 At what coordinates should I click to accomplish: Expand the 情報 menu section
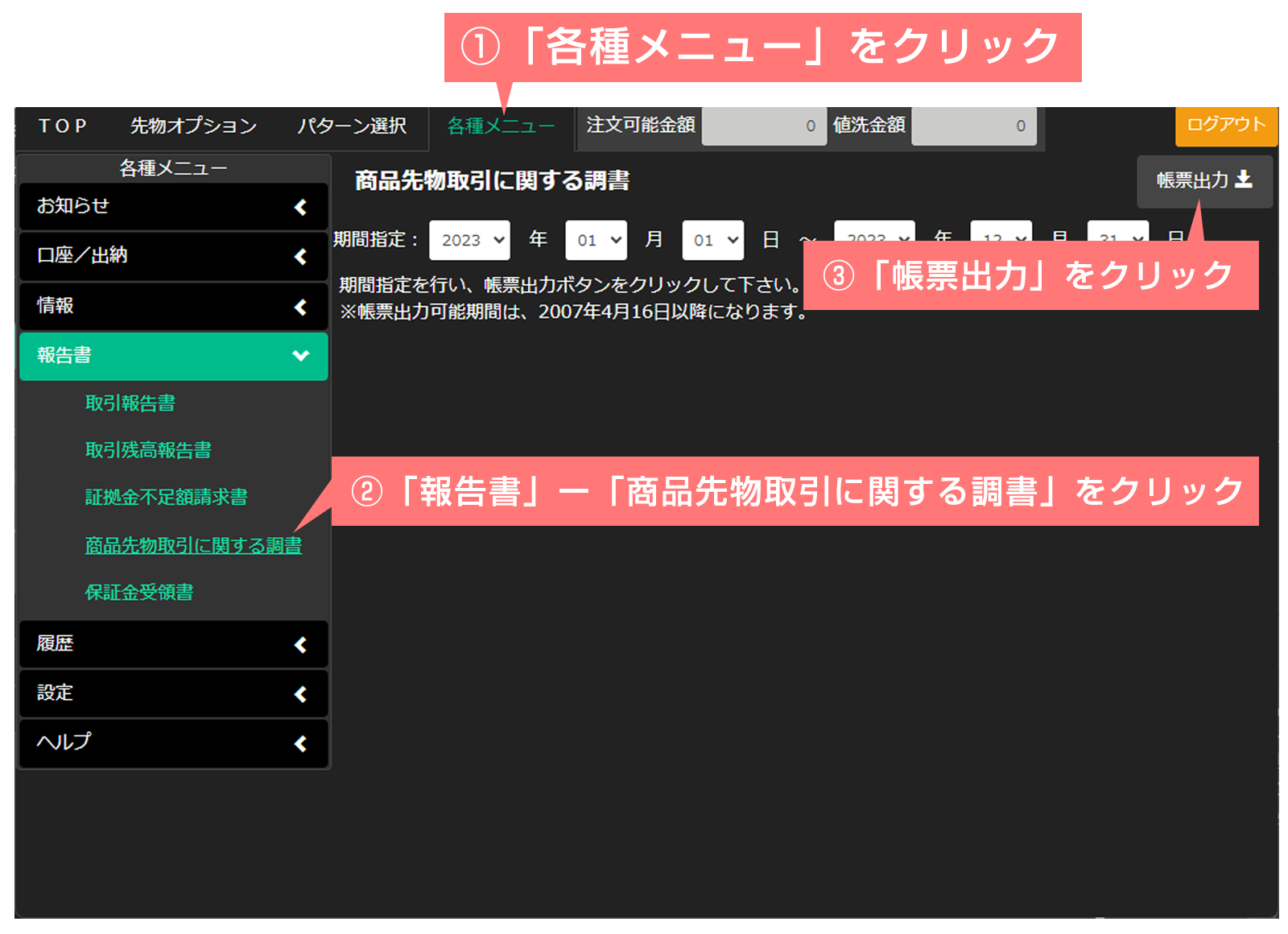pos(173,306)
